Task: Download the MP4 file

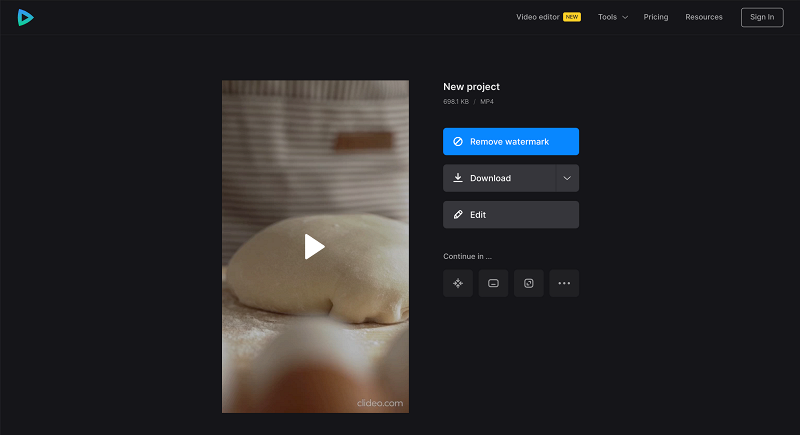Action: click(x=499, y=178)
